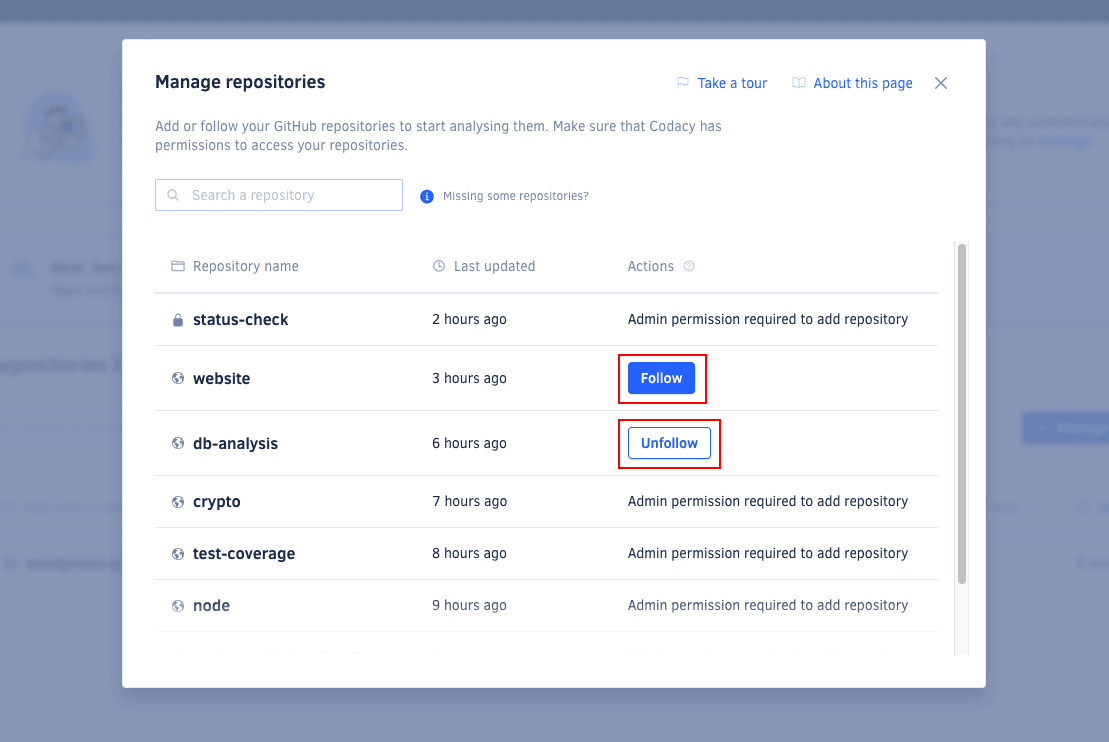Click the globe icon beside crypto
Screen dimensions: 1109x742
[177, 501]
